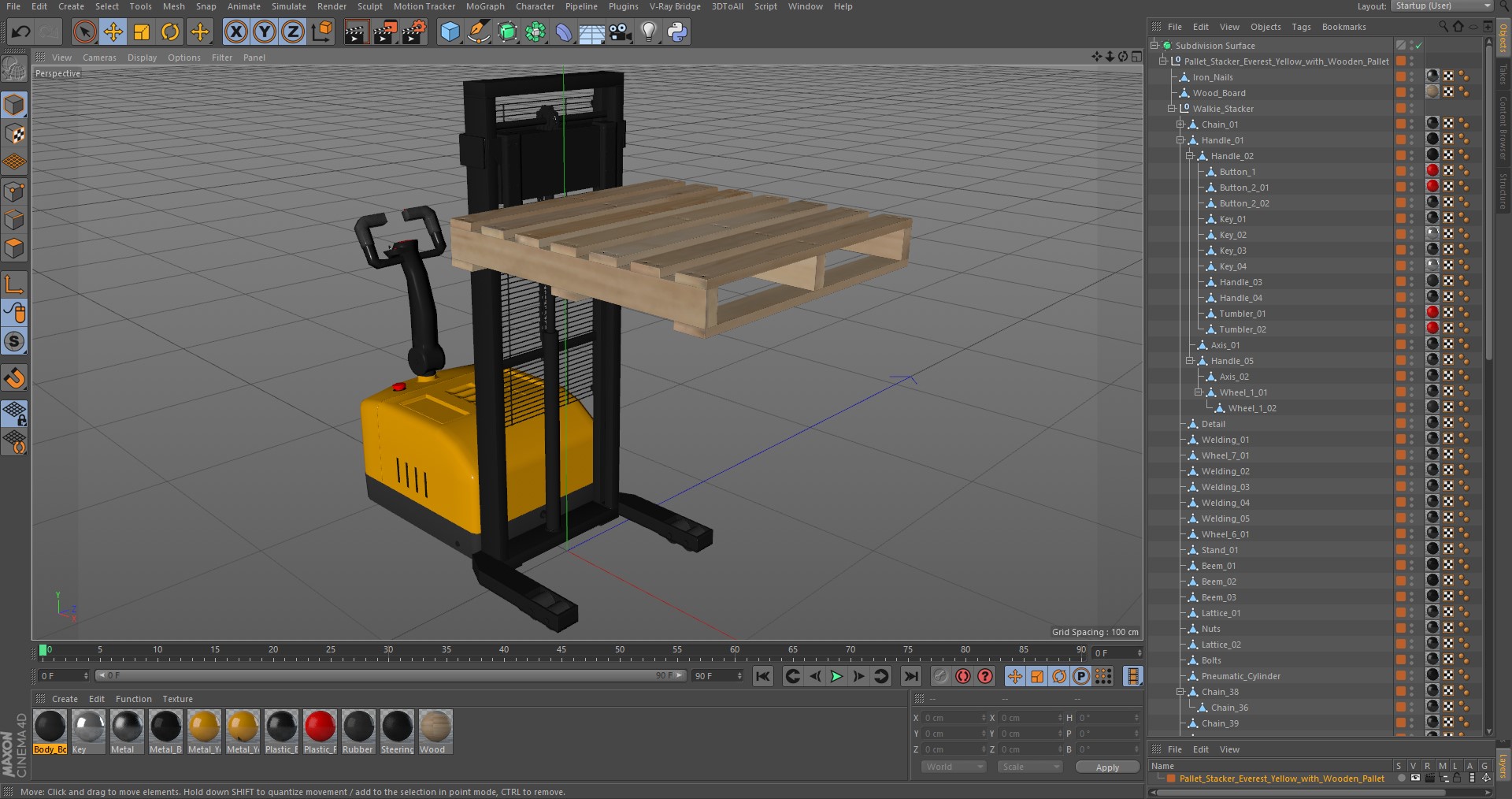Click the Go to Start button
The height and width of the screenshot is (799, 1512).
762,676
